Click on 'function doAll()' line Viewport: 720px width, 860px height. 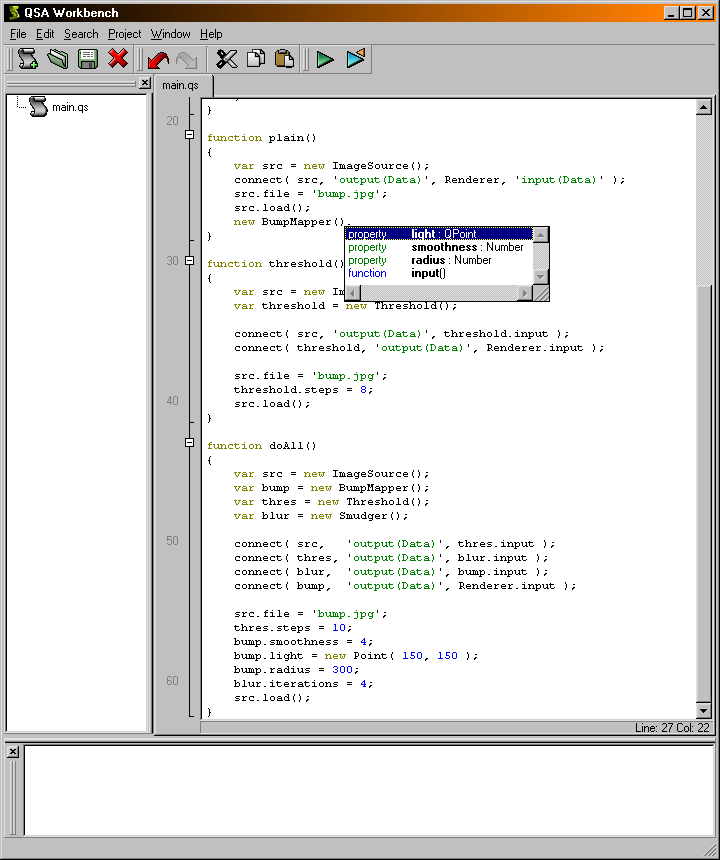click(x=262, y=446)
